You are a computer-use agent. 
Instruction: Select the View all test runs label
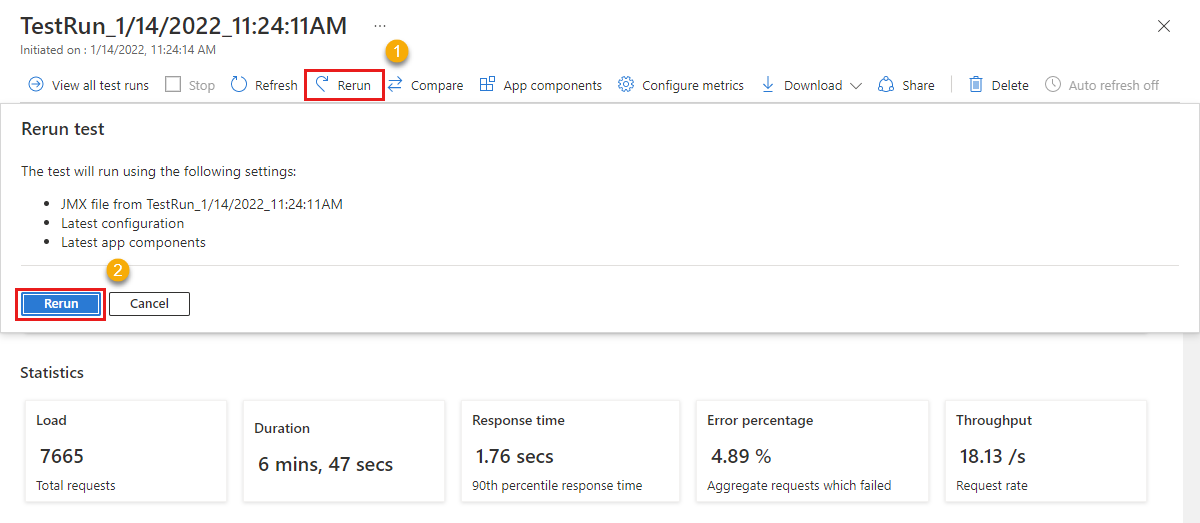pos(100,86)
